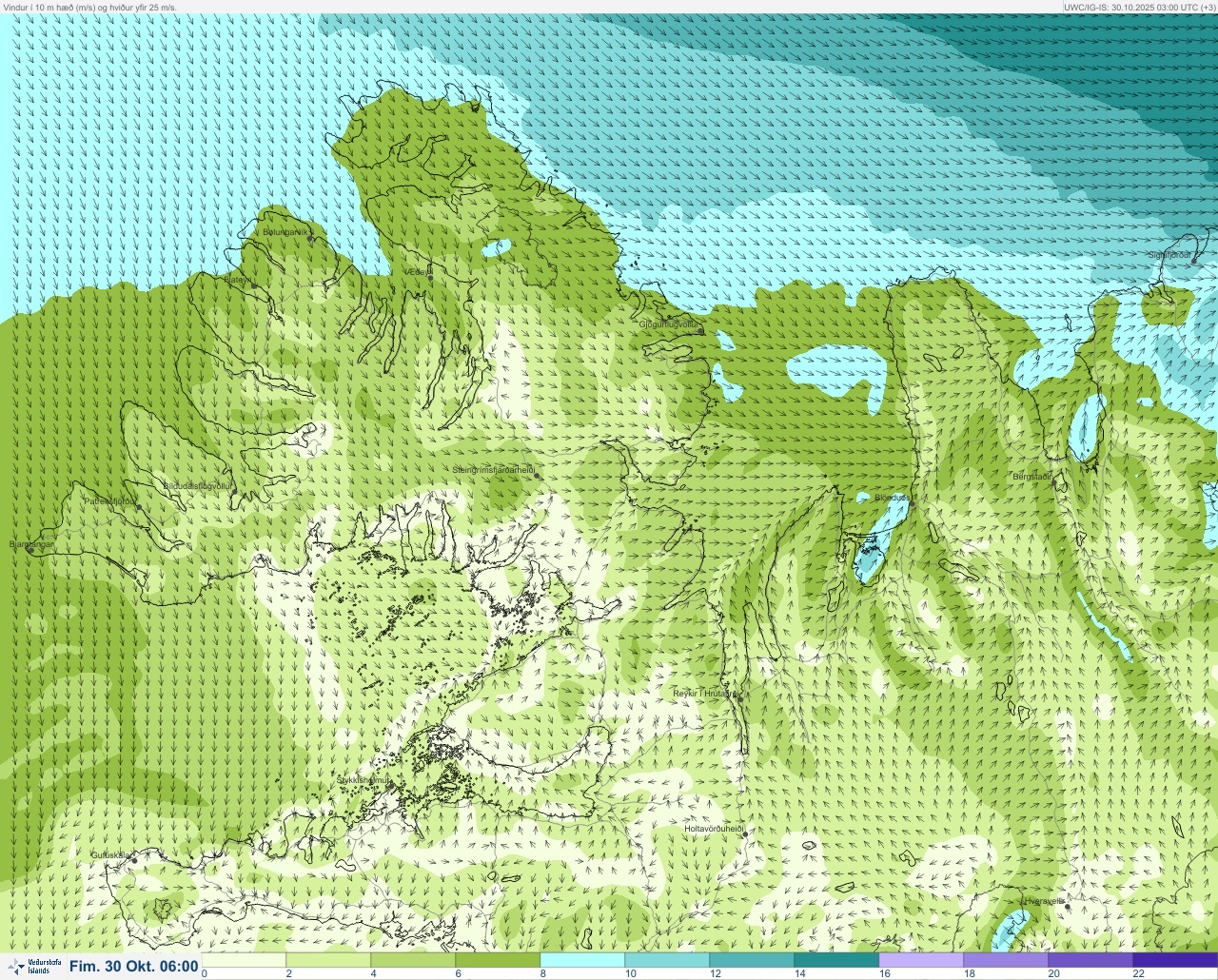The width and height of the screenshot is (1218, 980).
Task: Click the legend scale number 16
Action: point(885,973)
